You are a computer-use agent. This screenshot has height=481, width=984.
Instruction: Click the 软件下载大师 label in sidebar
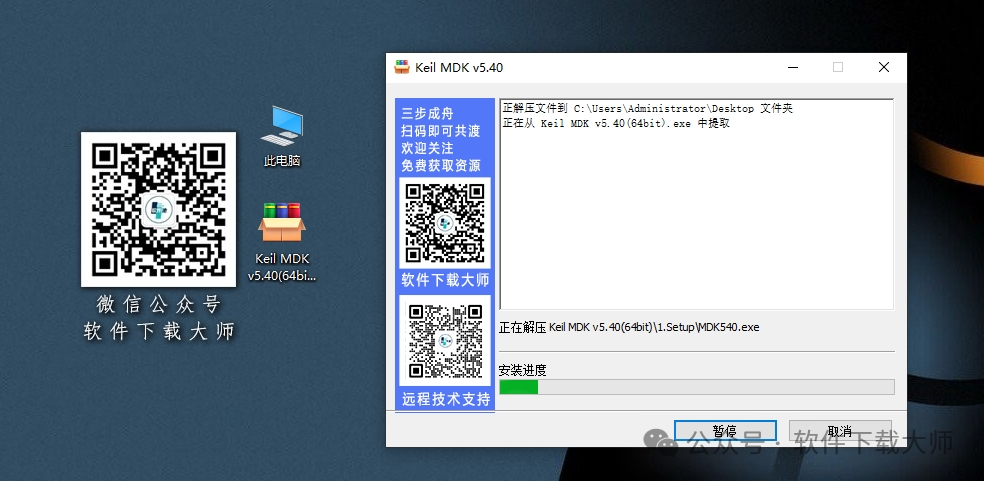(446, 280)
